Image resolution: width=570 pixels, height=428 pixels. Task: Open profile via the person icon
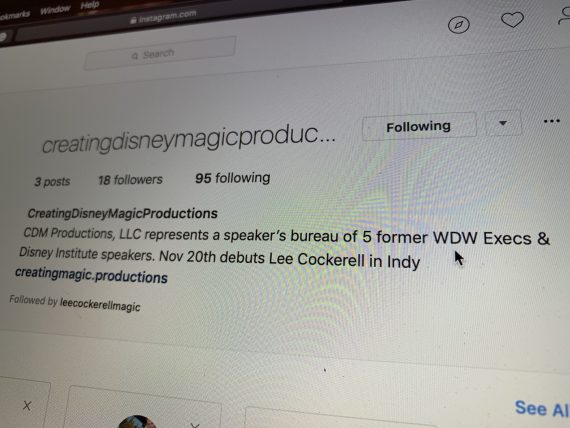click(564, 16)
